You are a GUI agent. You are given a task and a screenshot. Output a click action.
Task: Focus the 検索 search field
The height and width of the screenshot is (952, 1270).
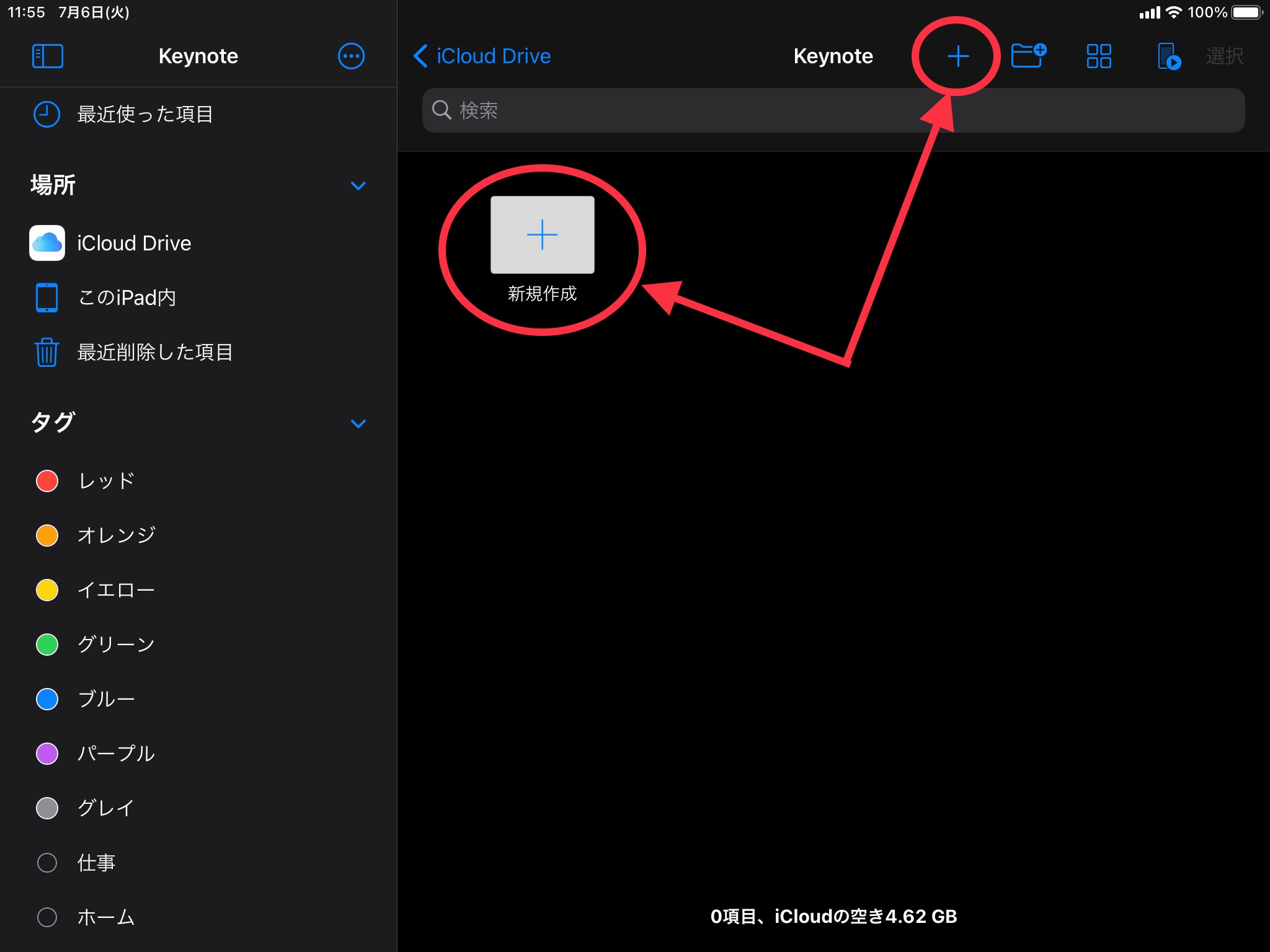tap(833, 110)
